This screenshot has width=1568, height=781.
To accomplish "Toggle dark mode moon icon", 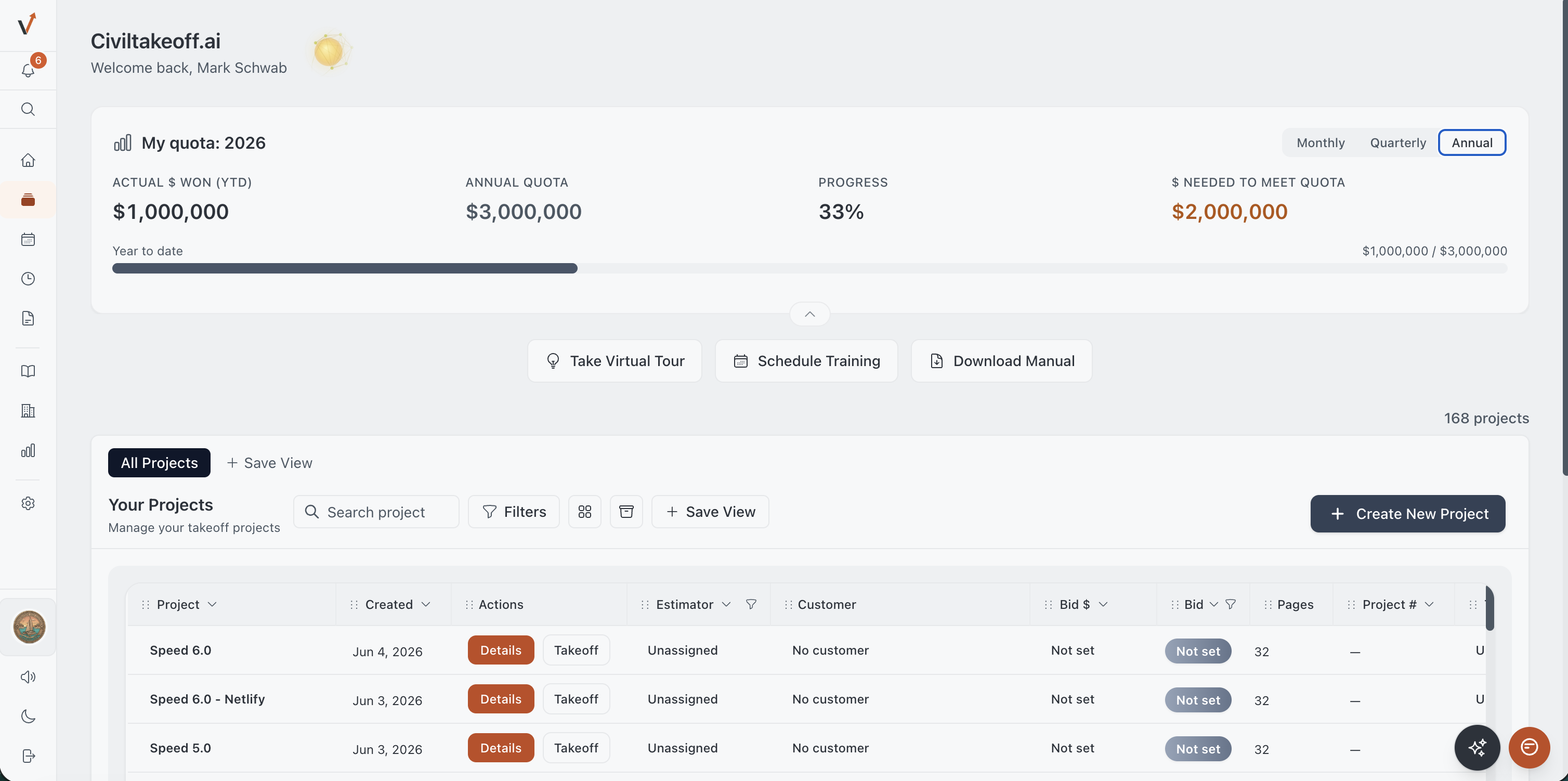I will point(28,717).
